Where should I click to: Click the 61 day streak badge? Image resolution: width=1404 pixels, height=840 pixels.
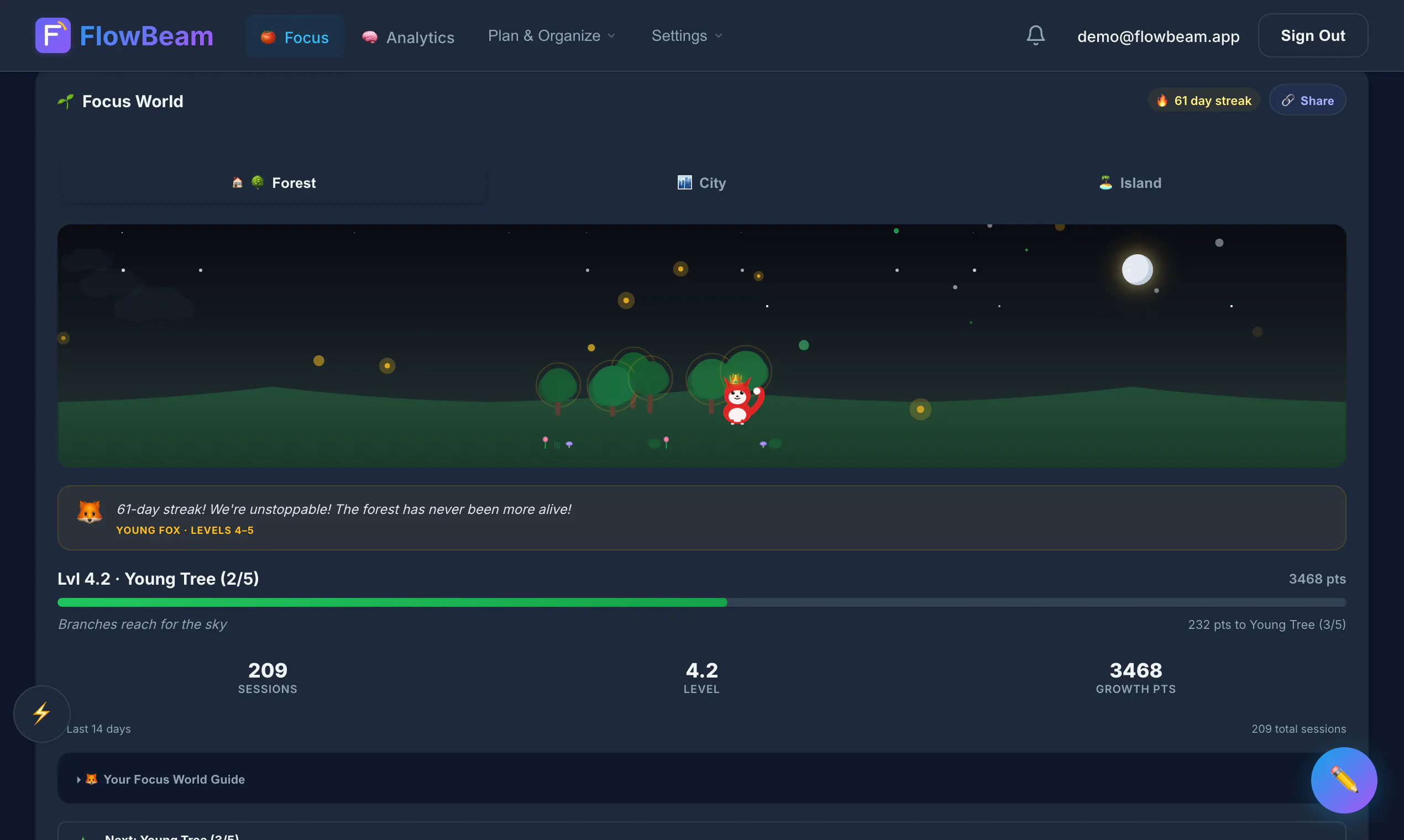point(1203,101)
